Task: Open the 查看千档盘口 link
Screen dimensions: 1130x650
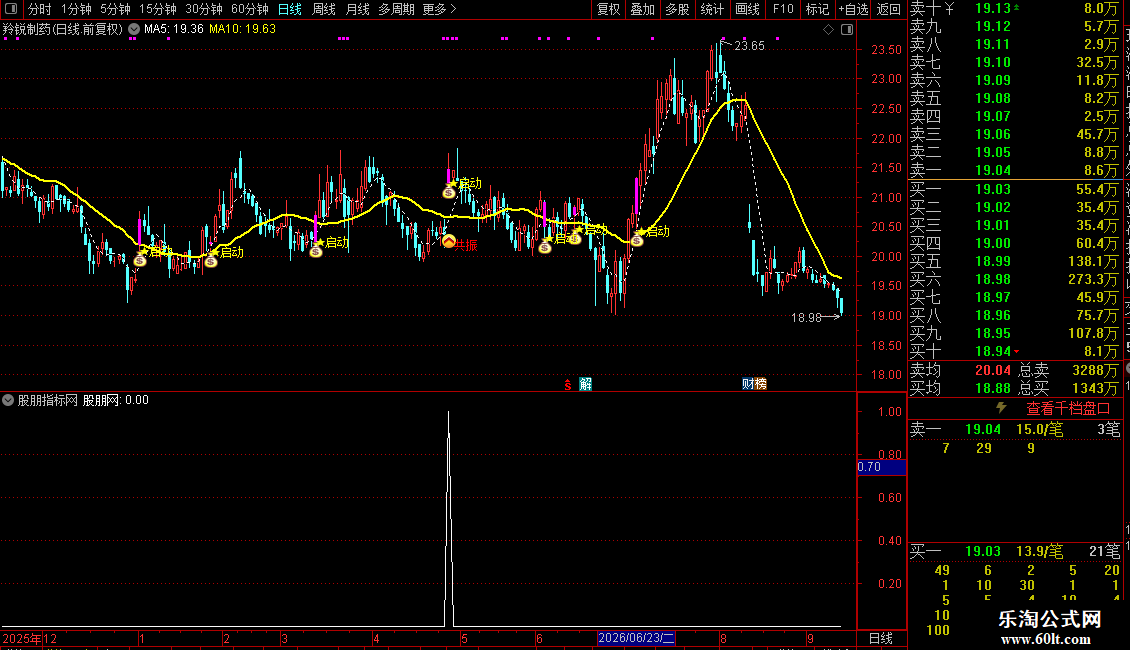Action: click(x=1068, y=409)
